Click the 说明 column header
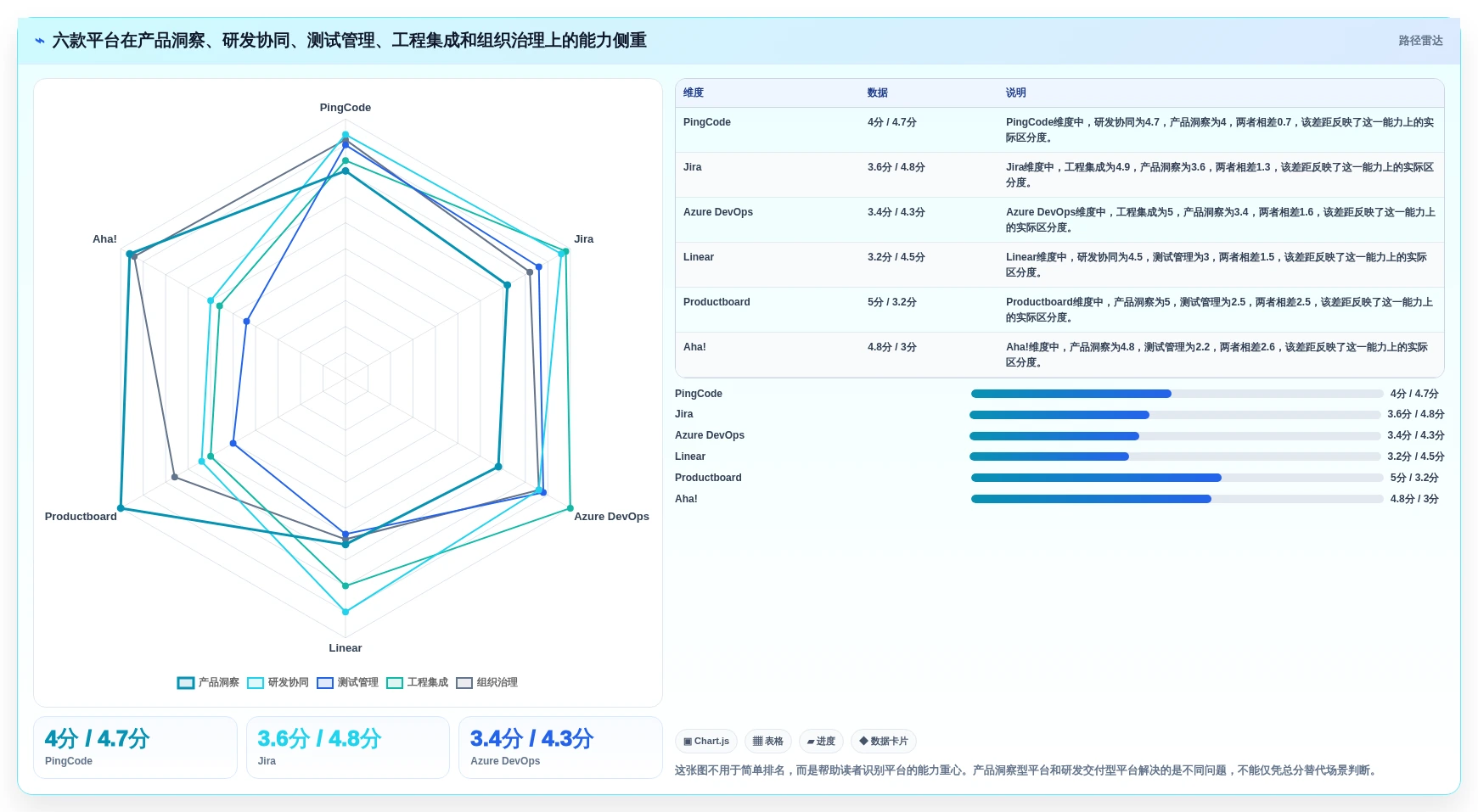 [1015, 92]
